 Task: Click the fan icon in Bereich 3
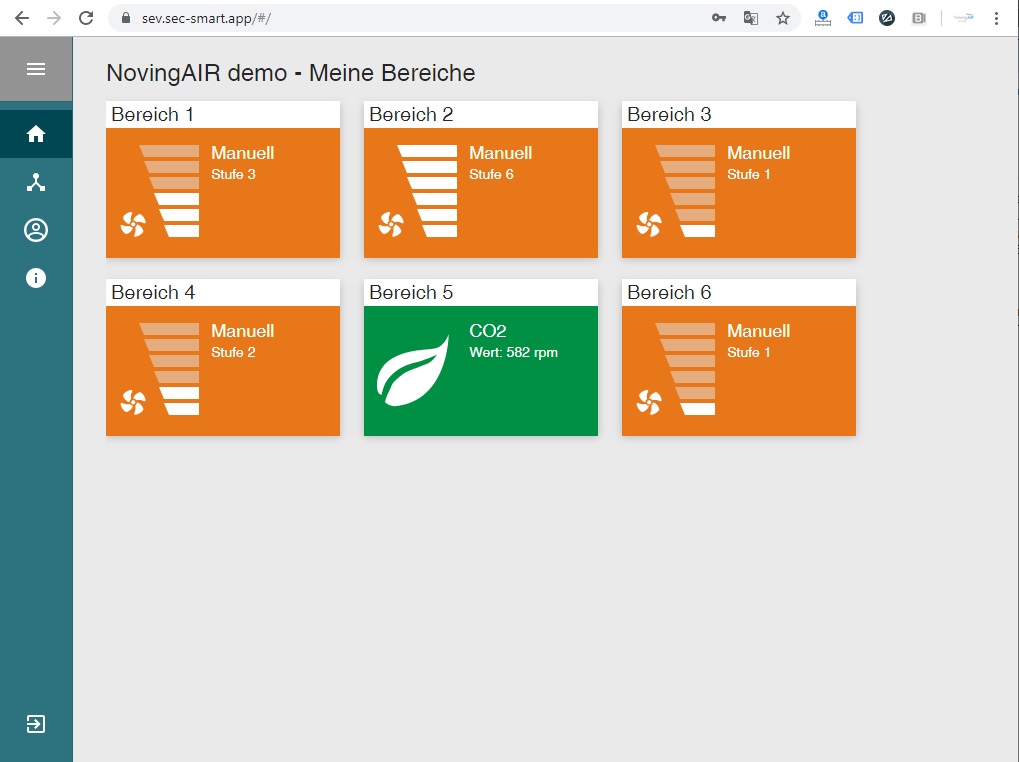[649, 225]
